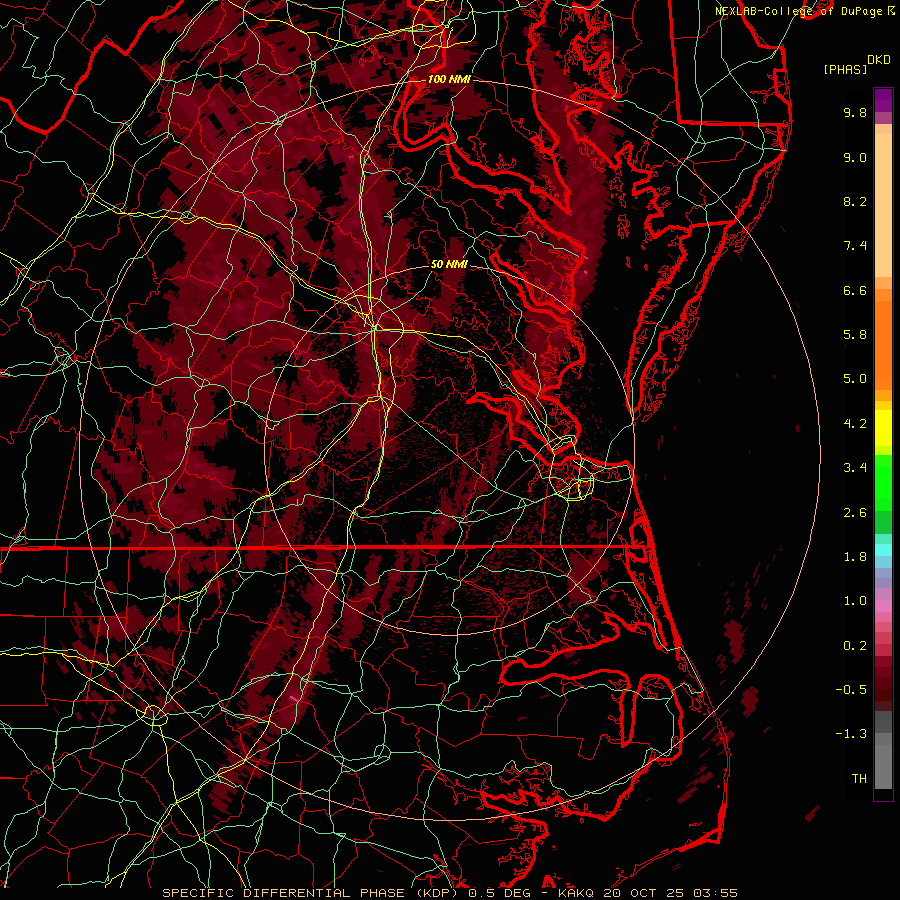The height and width of the screenshot is (900, 900).
Task: Click the 6.6 legend value
Action: [855, 290]
